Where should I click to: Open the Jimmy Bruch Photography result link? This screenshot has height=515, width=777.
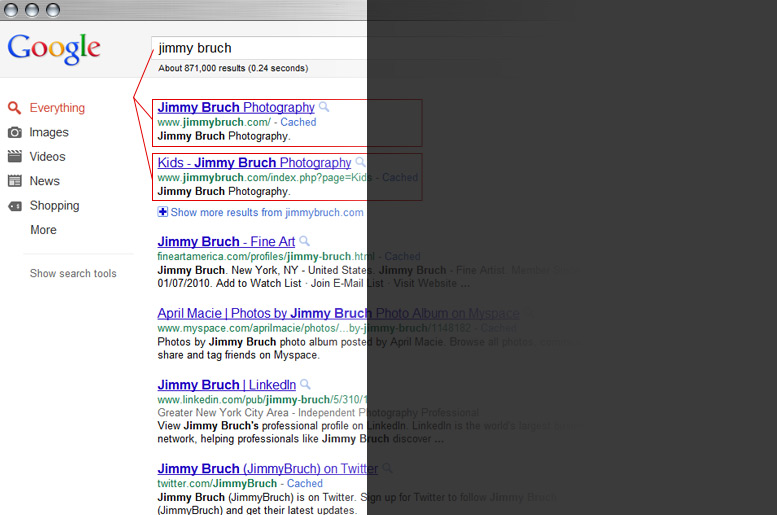point(236,108)
